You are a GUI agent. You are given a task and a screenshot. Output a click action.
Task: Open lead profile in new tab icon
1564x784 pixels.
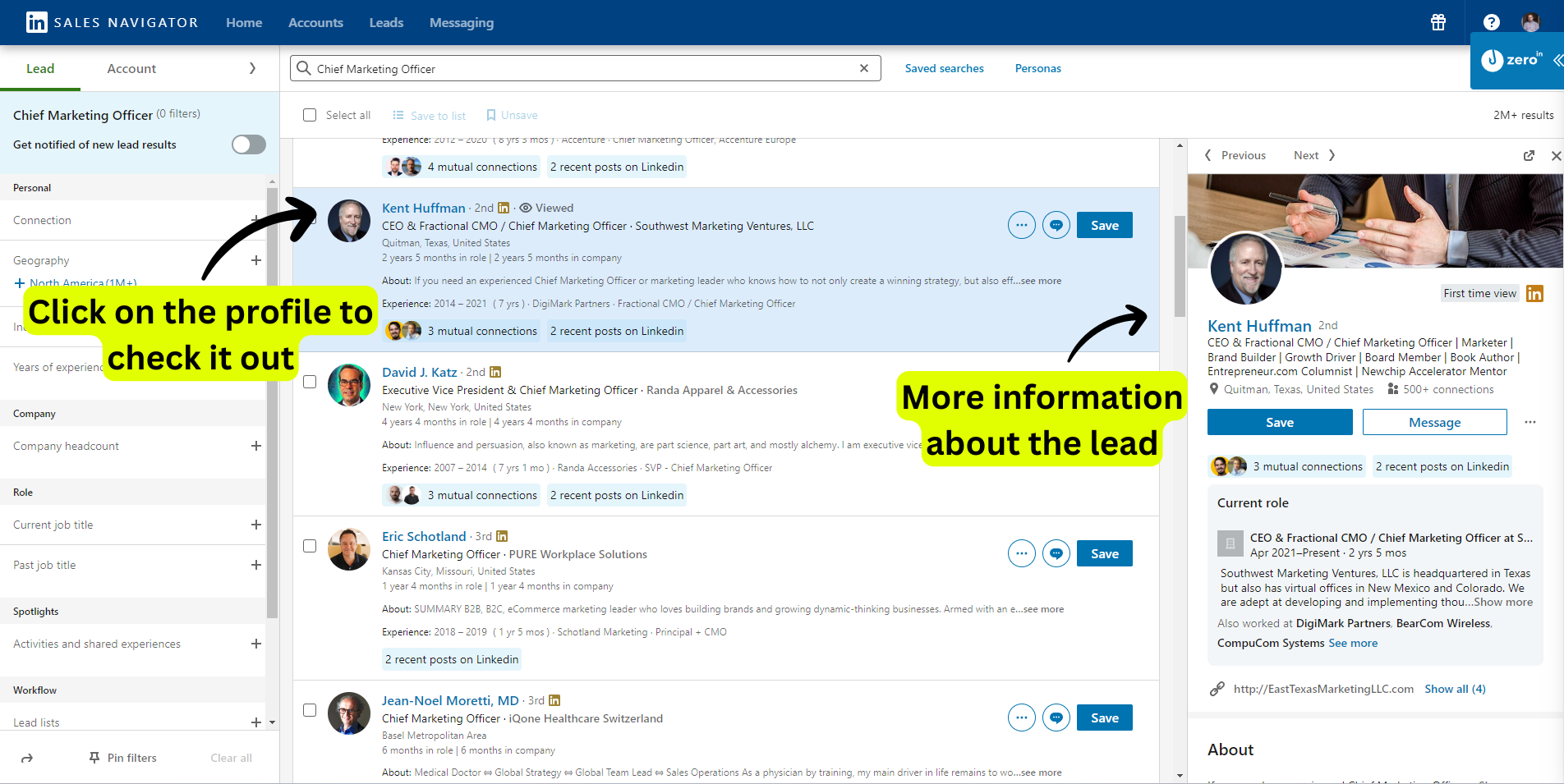(1529, 155)
